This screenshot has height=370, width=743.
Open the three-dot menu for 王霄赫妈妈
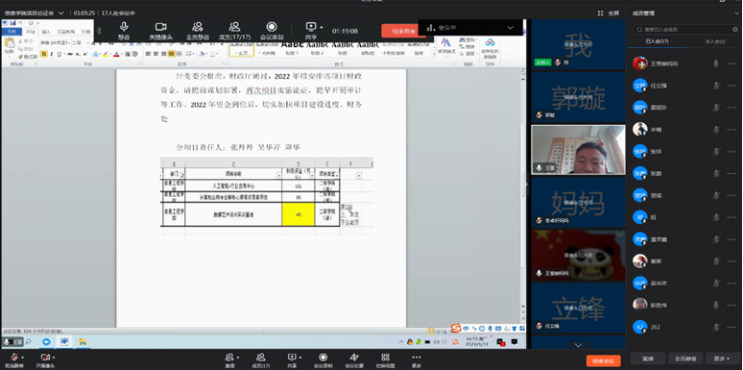[731, 63]
